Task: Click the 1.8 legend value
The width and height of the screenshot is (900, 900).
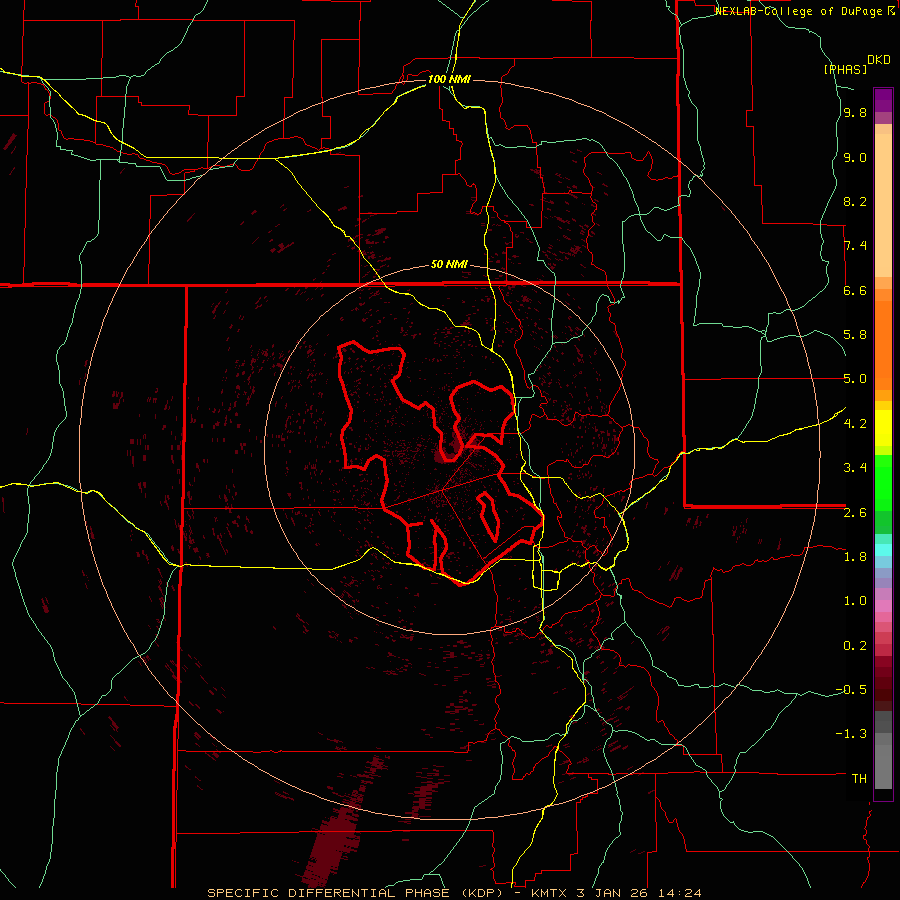Action: click(855, 557)
